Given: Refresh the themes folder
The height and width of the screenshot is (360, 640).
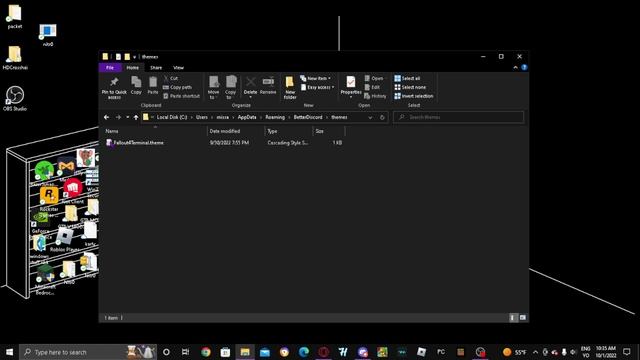Looking at the screenshot, I should click(382, 117).
